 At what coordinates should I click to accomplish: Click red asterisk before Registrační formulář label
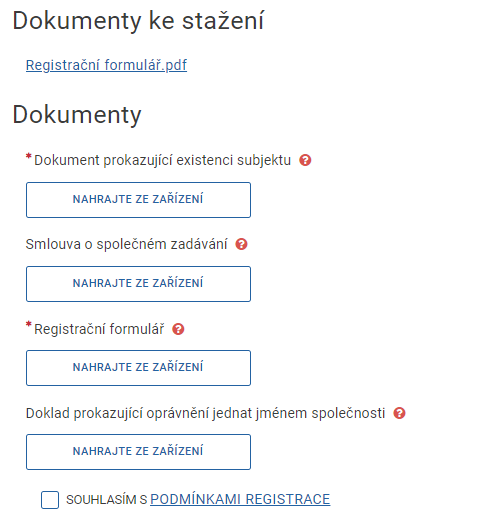[x=29, y=324]
